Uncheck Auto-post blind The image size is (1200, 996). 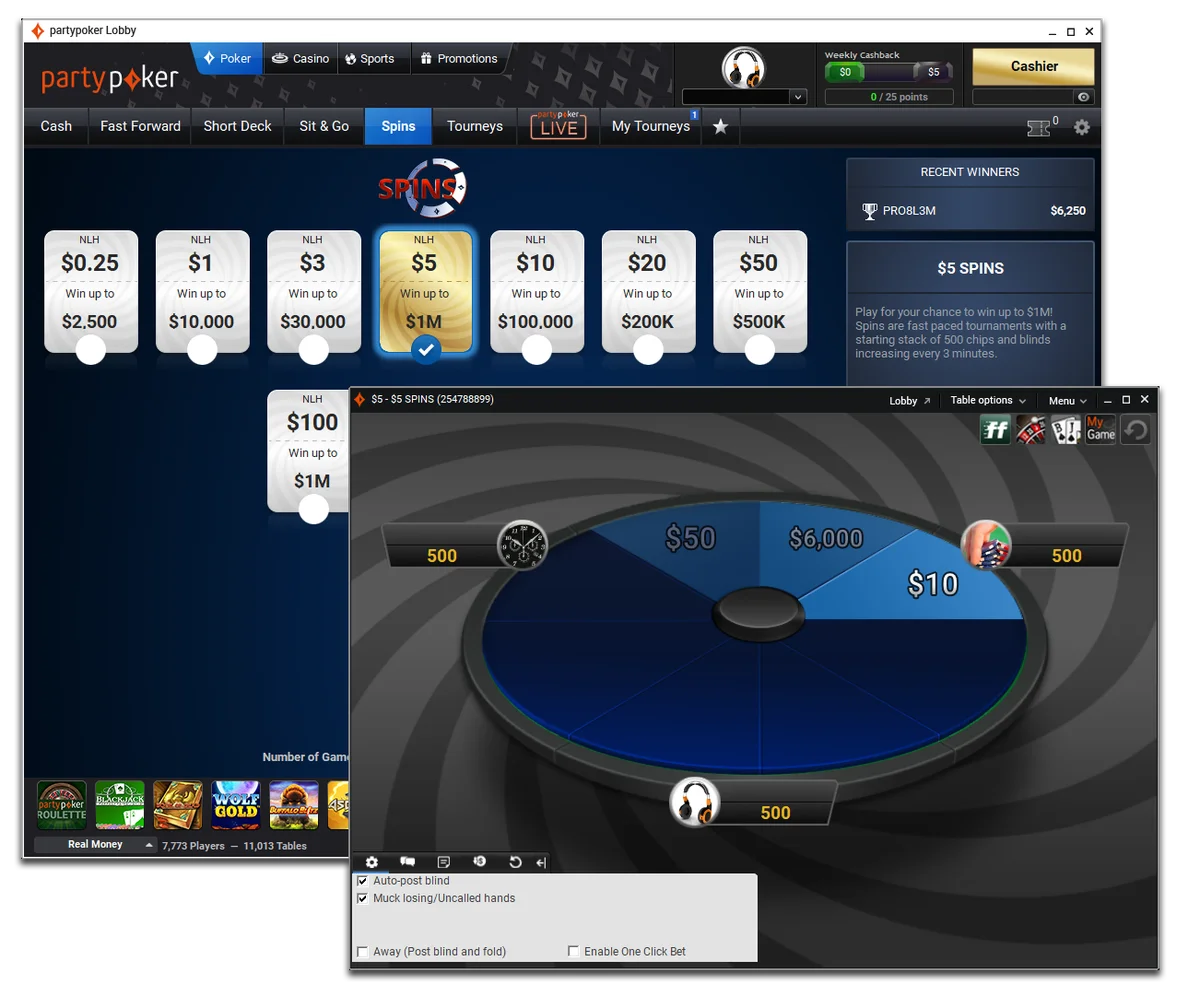tap(362, 881)
